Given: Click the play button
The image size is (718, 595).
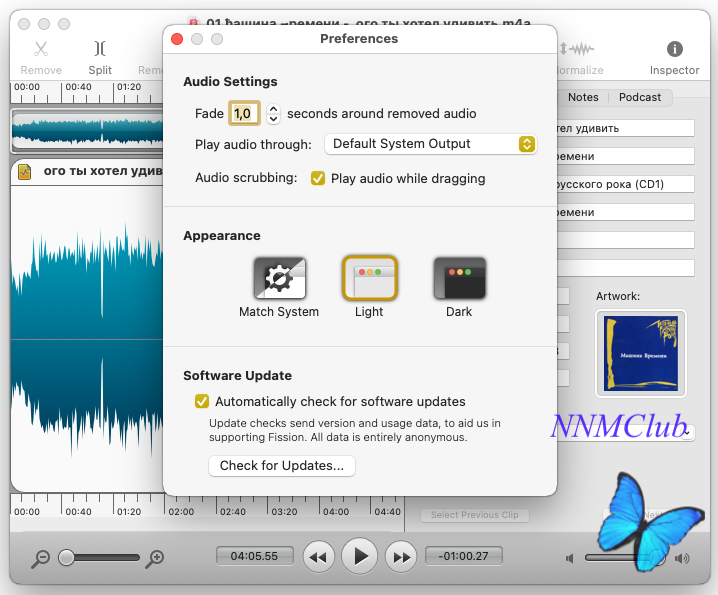Looking at the screenshot, I should (360, 557).
